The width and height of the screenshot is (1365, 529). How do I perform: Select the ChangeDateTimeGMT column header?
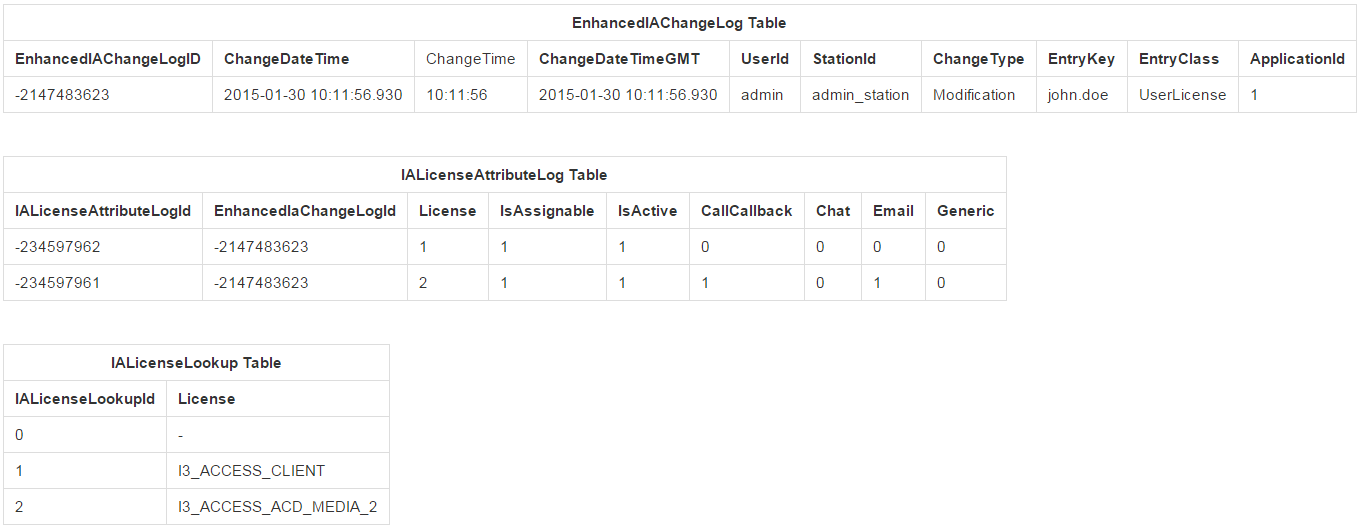coord(619,59)
